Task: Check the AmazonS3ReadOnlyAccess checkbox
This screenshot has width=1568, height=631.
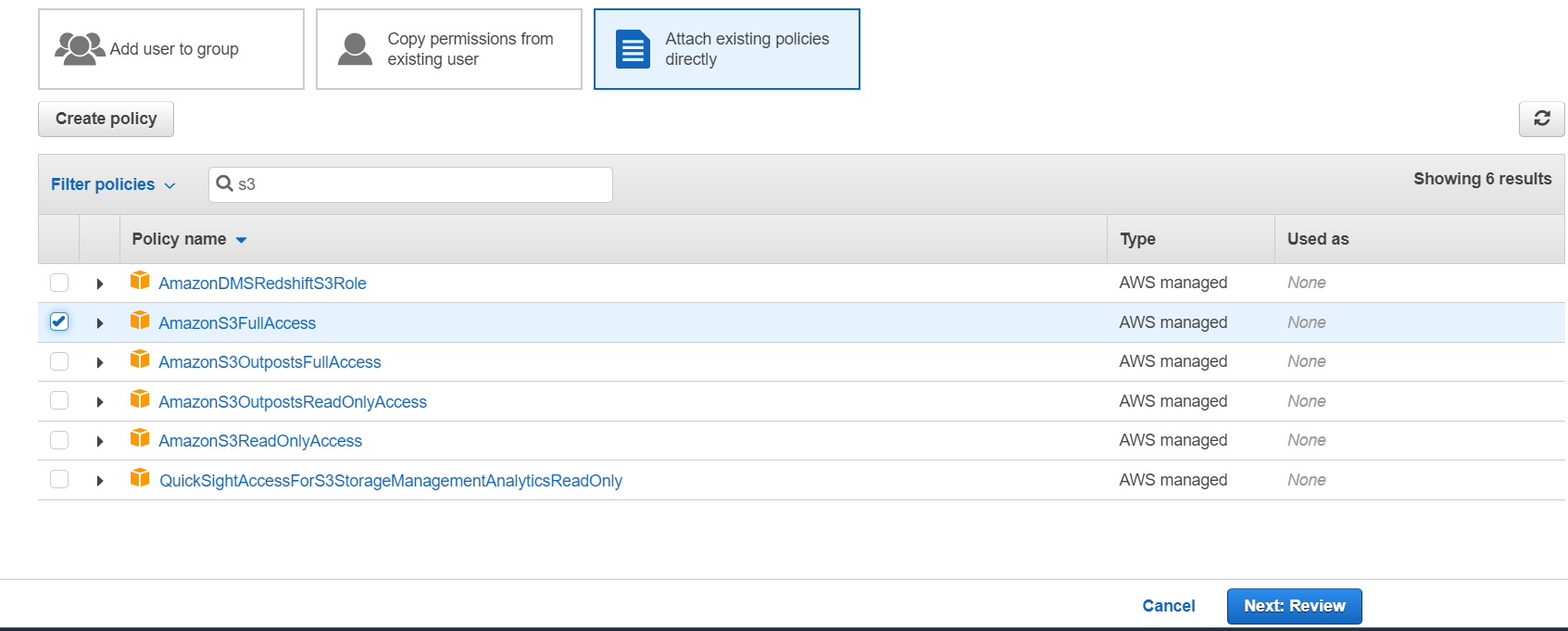Action: pyautogui.click(x=59, y=440)
